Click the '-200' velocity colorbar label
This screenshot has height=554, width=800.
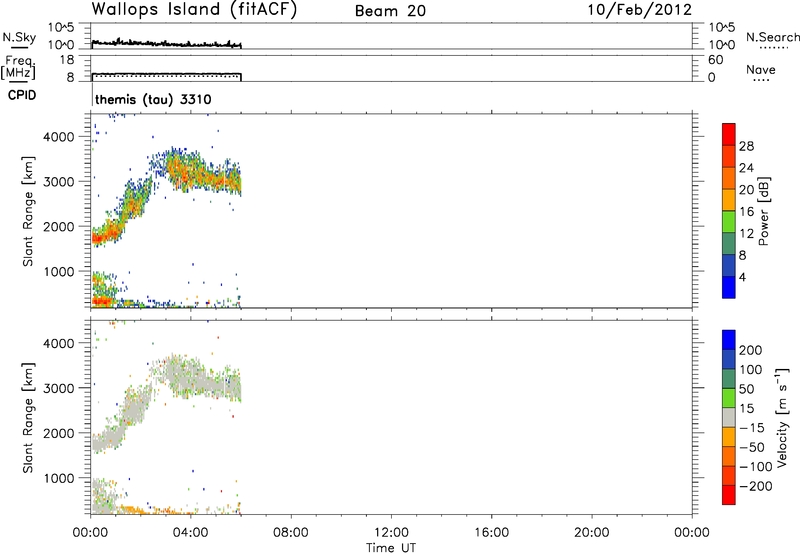pos(756,486)
